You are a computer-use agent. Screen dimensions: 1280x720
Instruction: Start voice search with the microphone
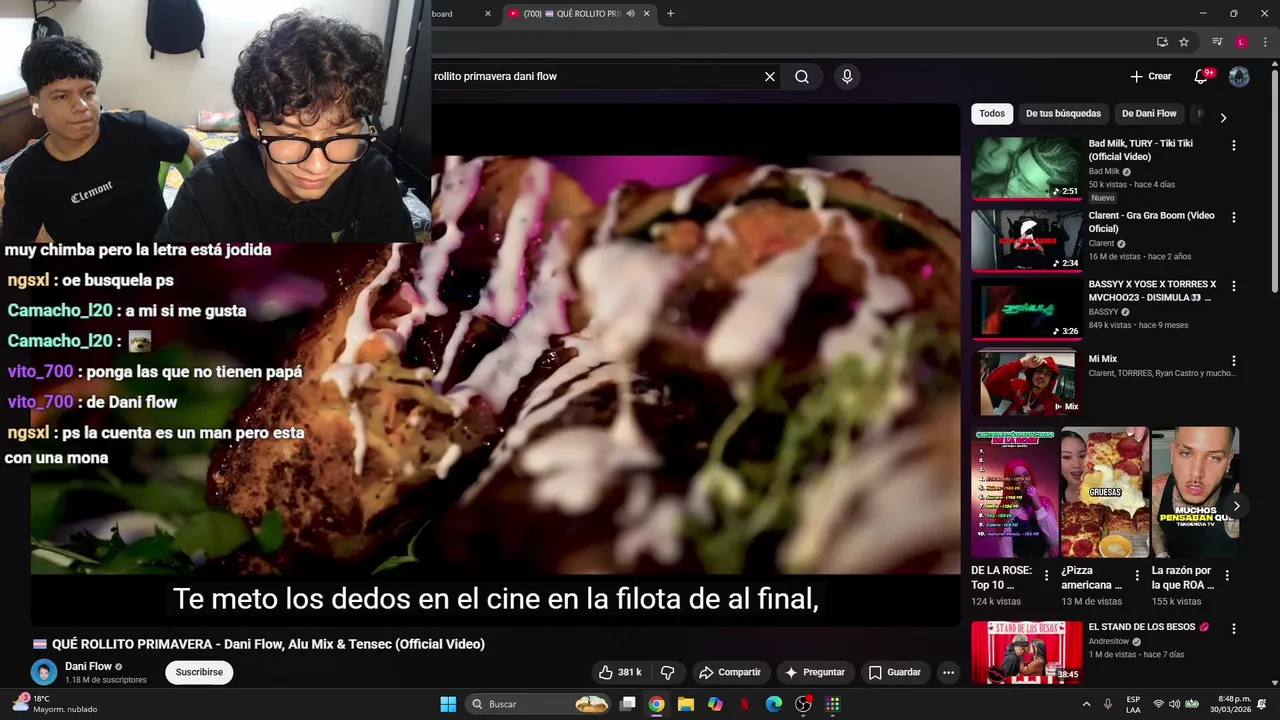[x=847, y=76]
